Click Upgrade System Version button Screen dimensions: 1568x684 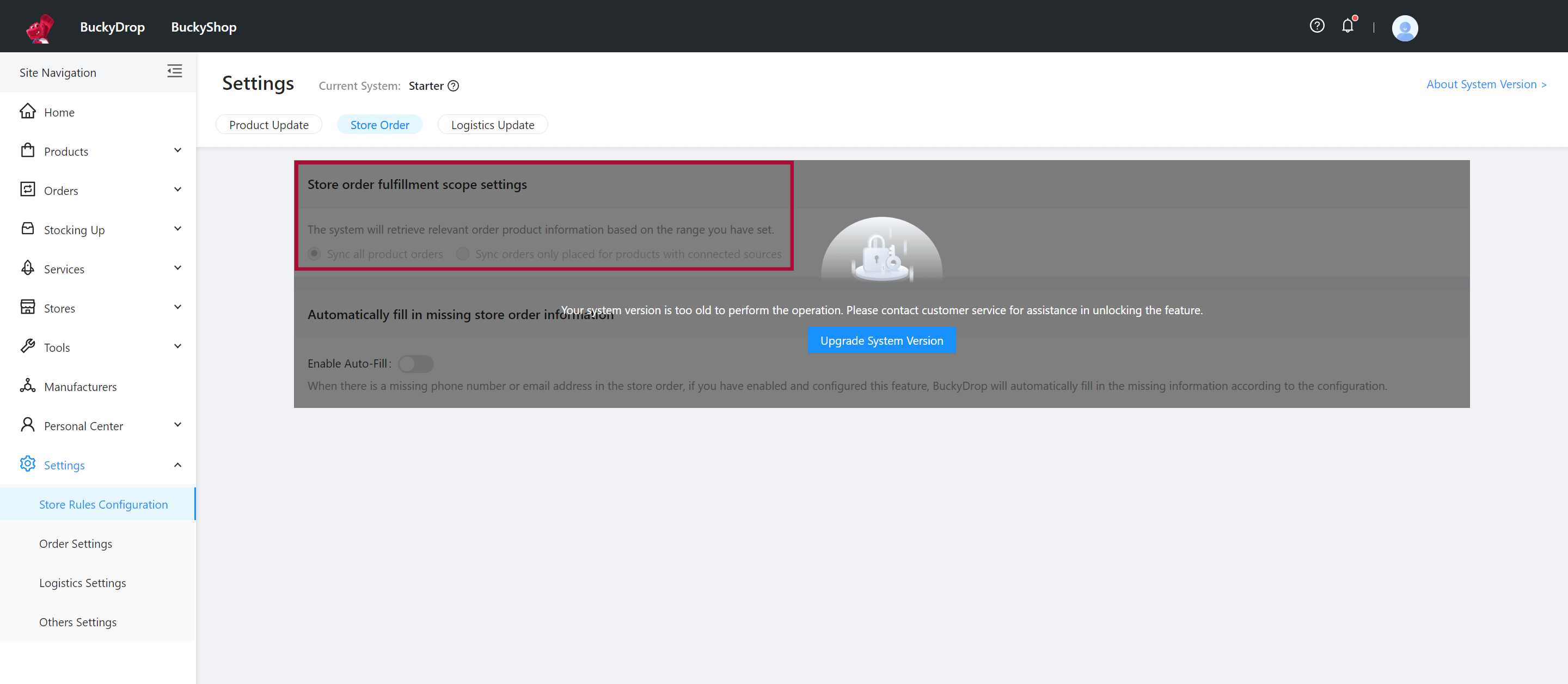[882, 340]
